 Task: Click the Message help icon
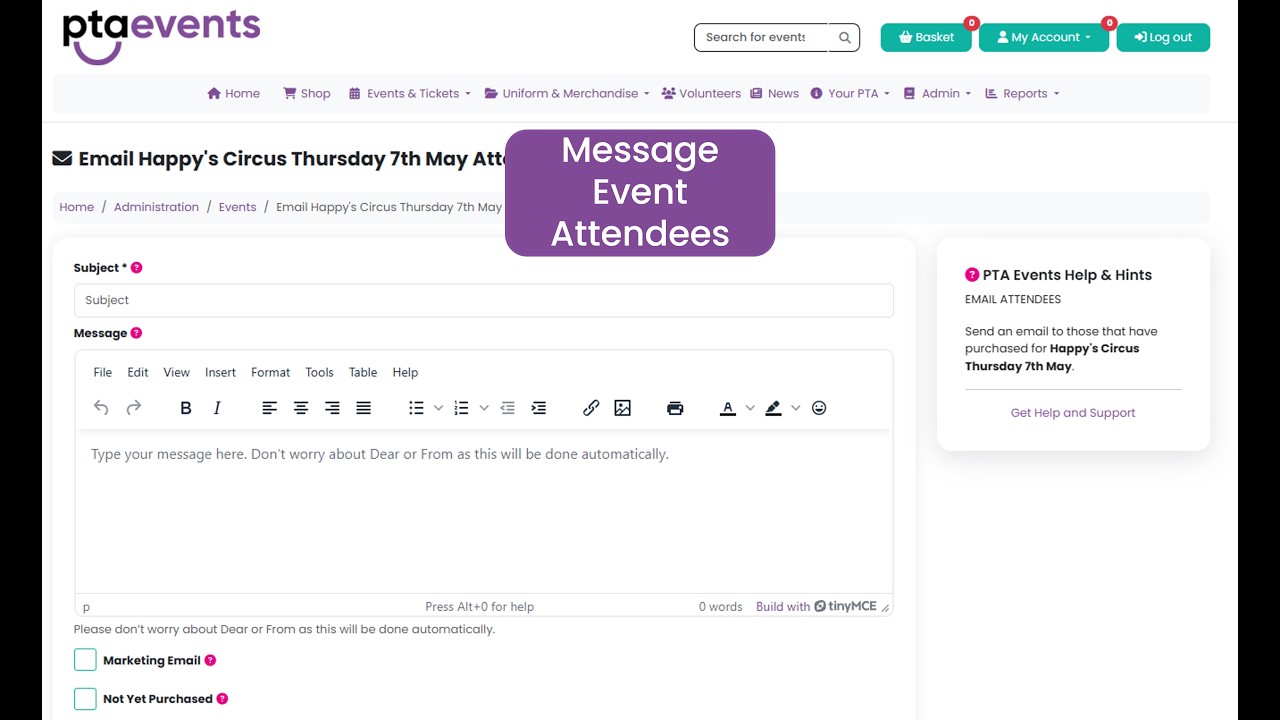coord(136,333)
